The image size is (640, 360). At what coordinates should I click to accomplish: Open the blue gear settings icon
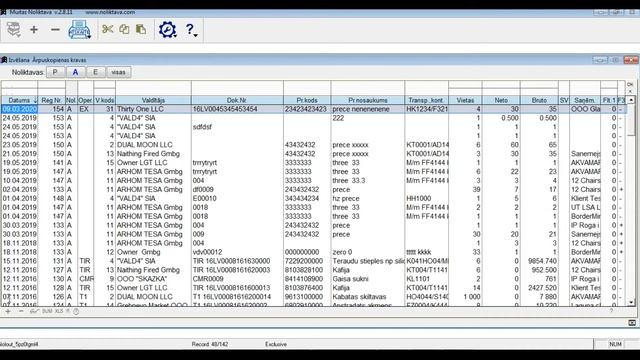pyautogui.click(x=167, y=30)
